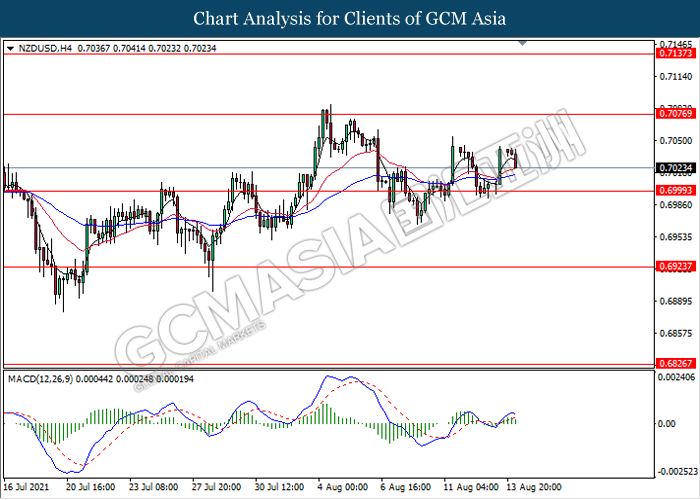
Task: Select the 0.71373 red price label
Action: 676,54
